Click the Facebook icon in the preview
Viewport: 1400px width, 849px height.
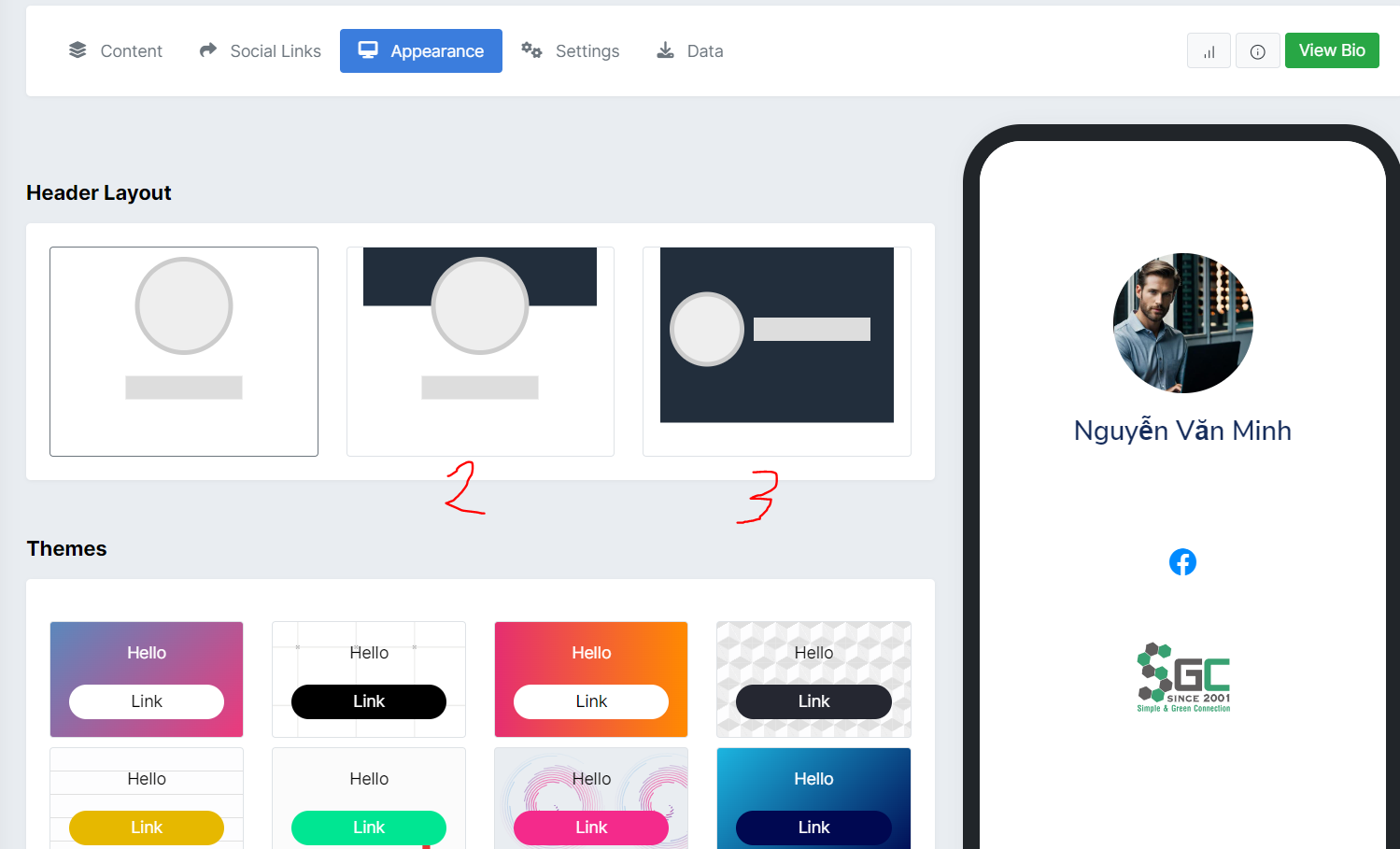[1182, 562]
